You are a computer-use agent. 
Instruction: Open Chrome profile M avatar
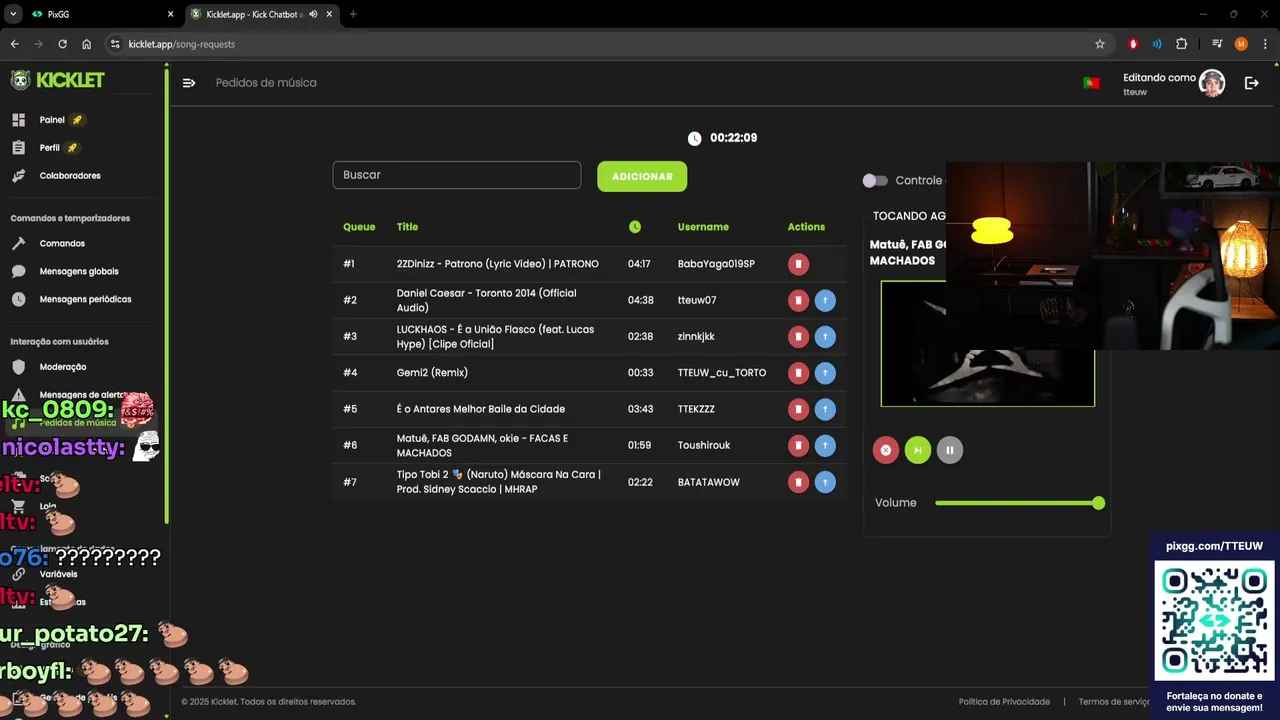tap(1241, 44)
